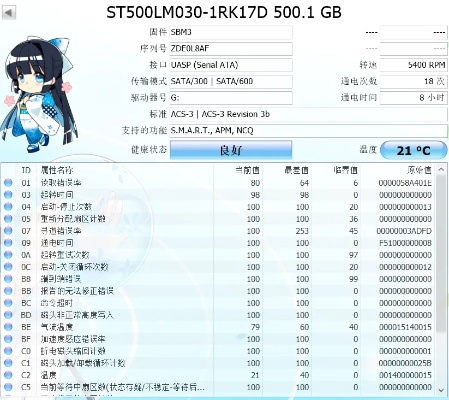
Task: Click the SMART list vertical scrollbar thumb
Action: (441, 253)
